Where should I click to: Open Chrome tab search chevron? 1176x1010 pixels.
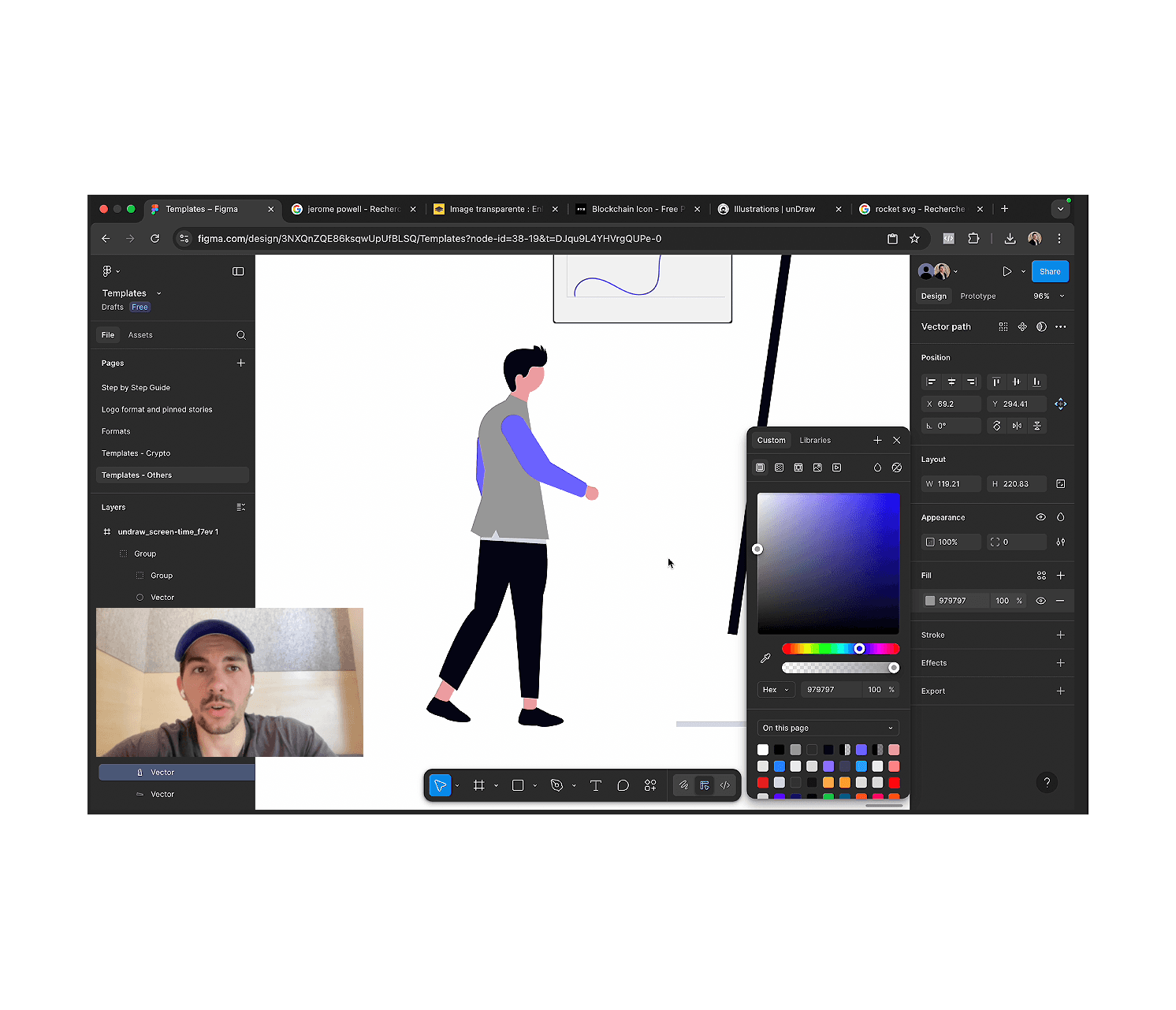1061,209
